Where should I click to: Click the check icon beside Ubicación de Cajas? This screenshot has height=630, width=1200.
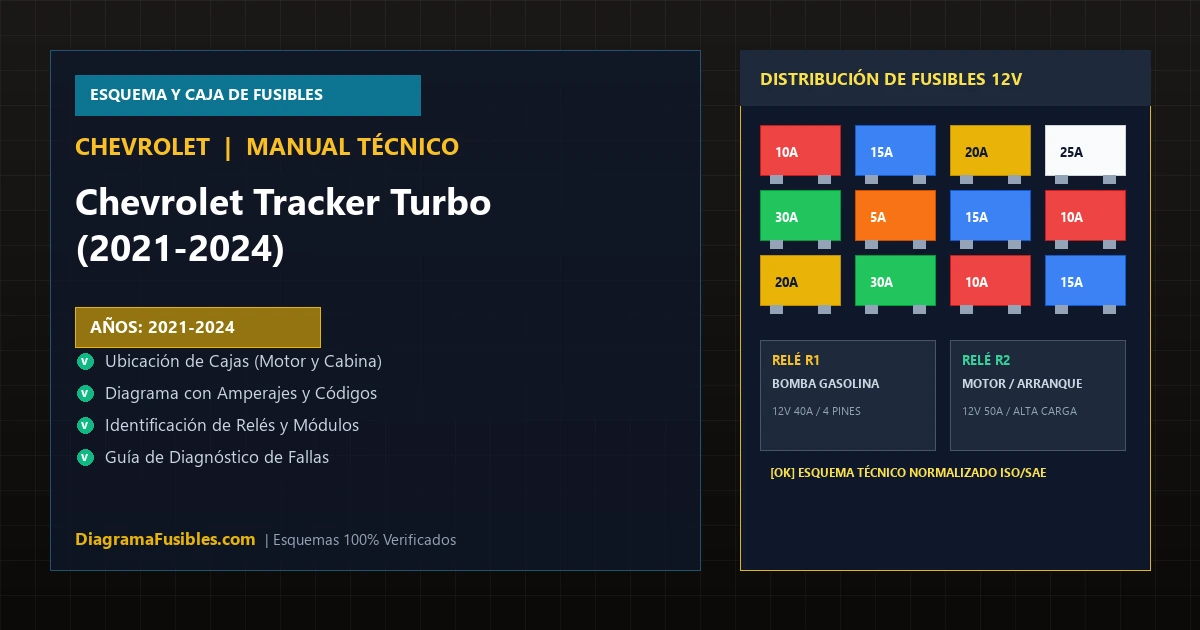[85, 362]
